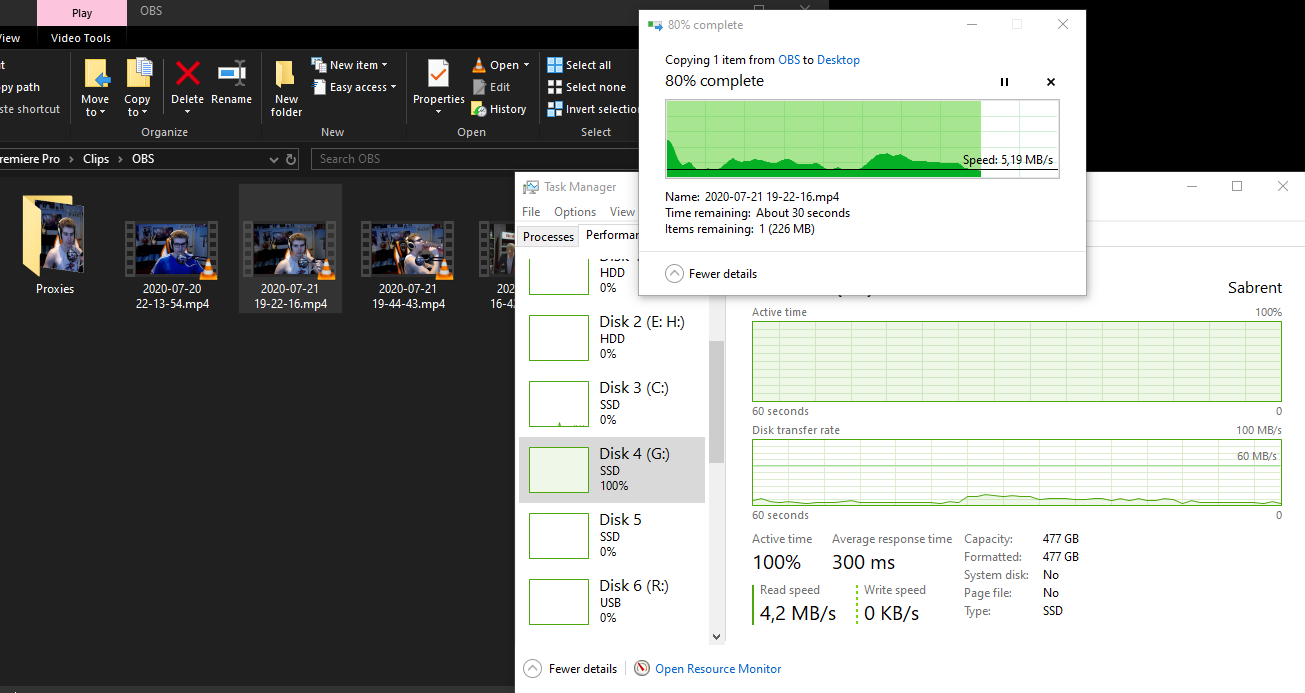The width and height of the screenshot is (1305, 693).
Task: Select Disk 3 (C:) in the sidebar
Action: (612, 403)
